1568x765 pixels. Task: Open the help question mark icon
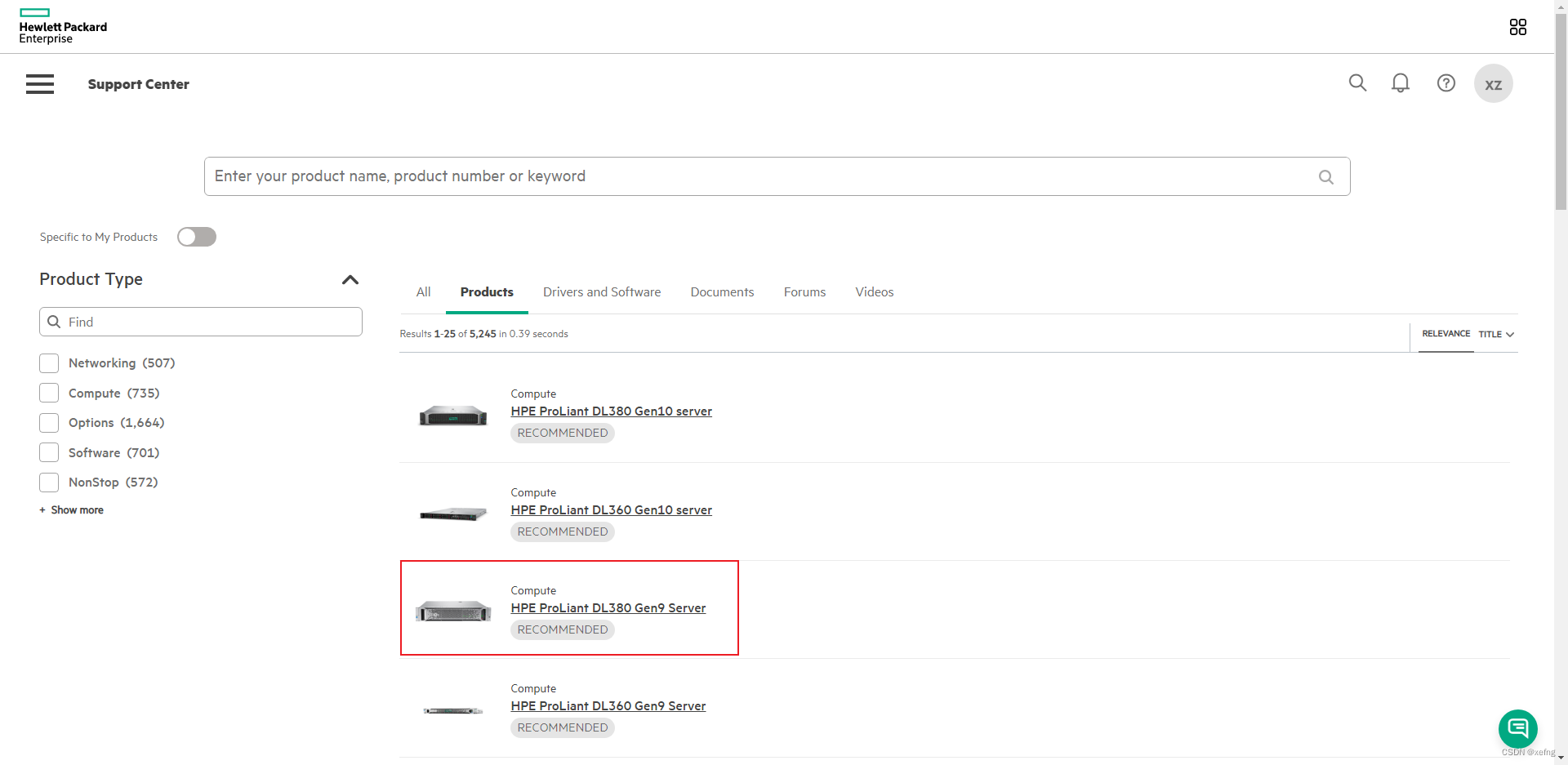(1446, 83)
